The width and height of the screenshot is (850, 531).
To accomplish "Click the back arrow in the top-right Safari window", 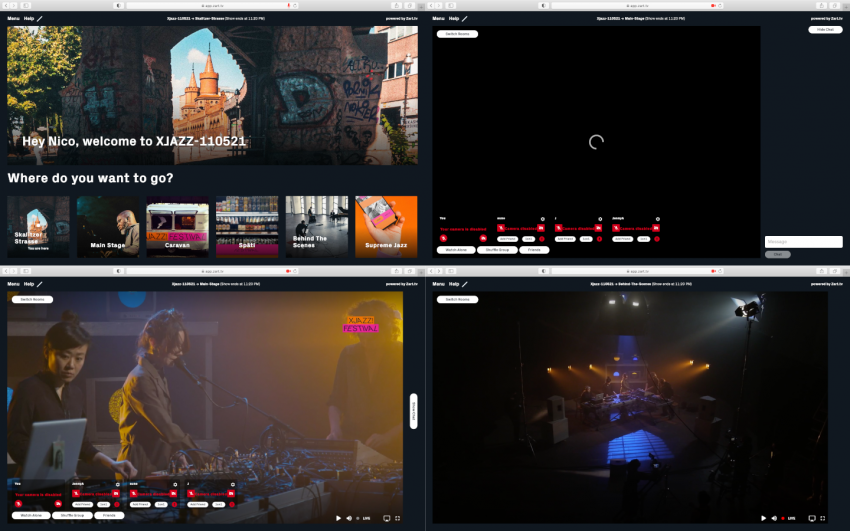I will point(431,5).
